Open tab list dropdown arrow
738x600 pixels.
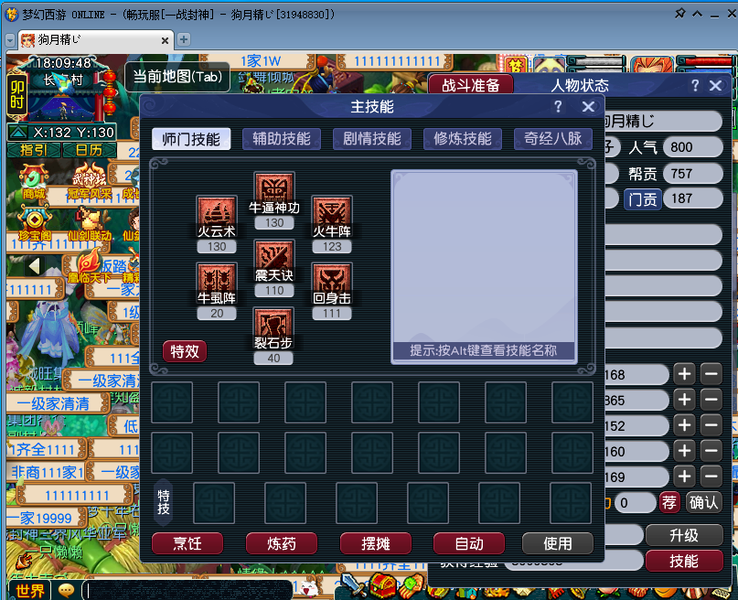tap(10, 40)
